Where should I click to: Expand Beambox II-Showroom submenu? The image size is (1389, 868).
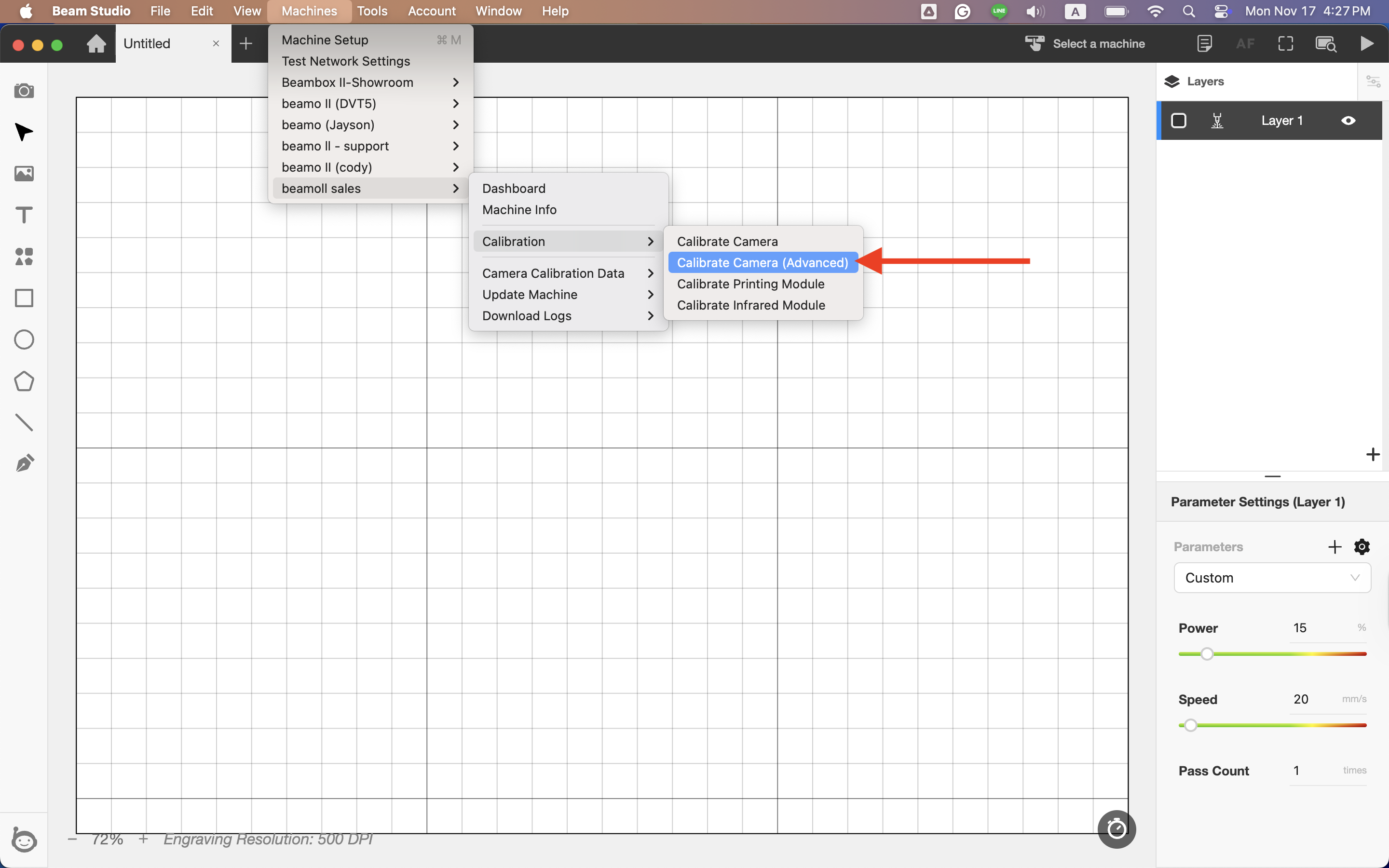370,82
